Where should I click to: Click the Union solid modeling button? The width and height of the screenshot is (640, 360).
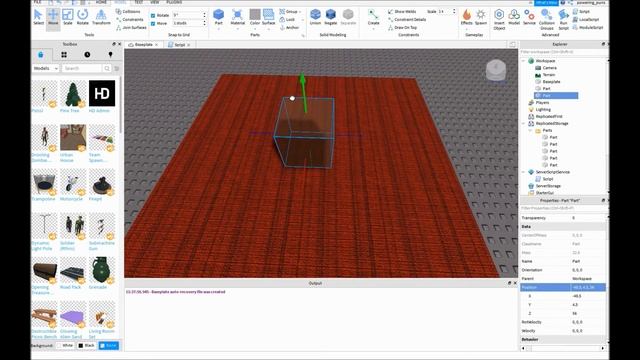point(316,17)
